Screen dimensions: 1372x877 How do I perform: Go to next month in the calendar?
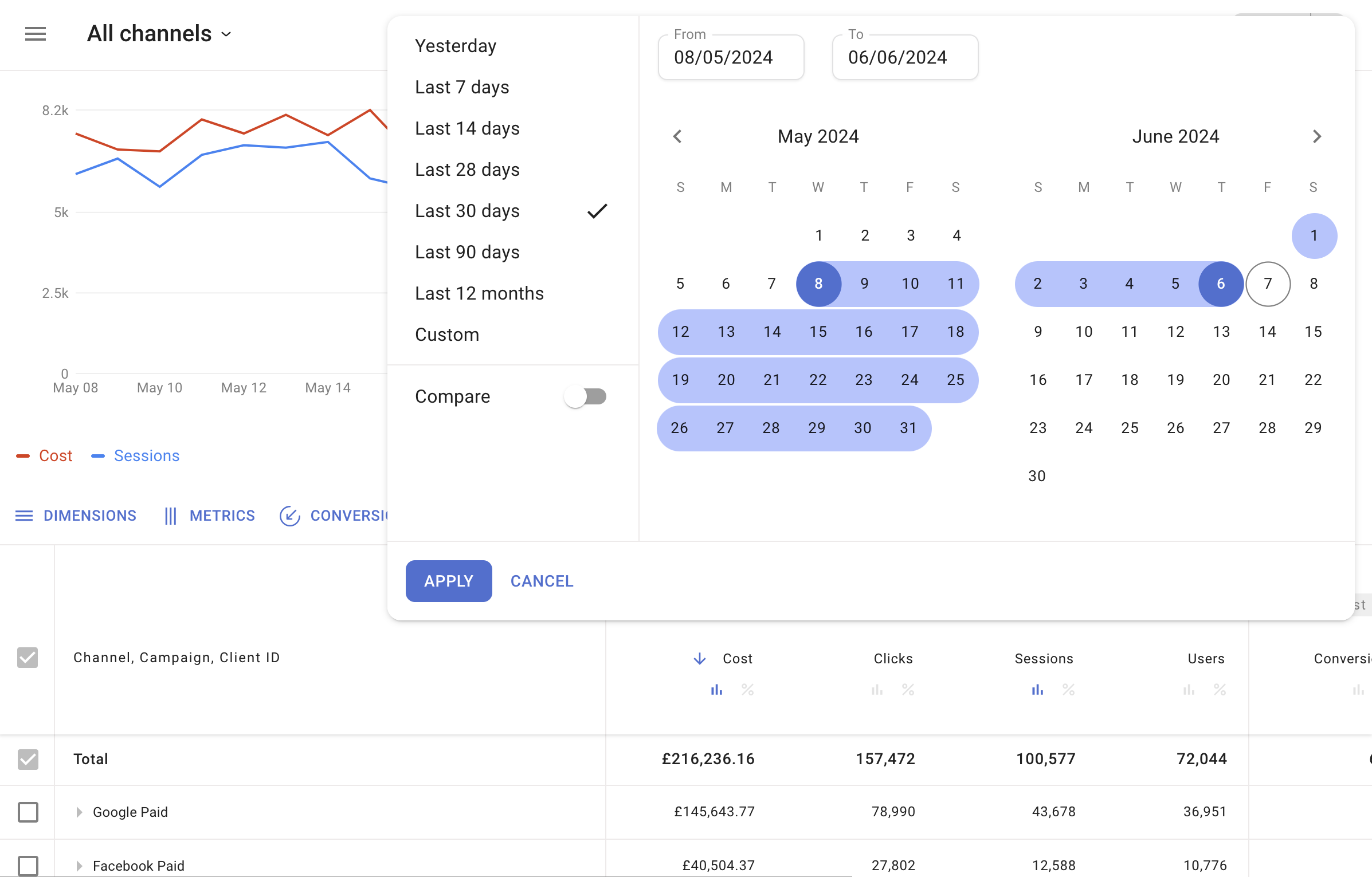(x=1317, y=136)
